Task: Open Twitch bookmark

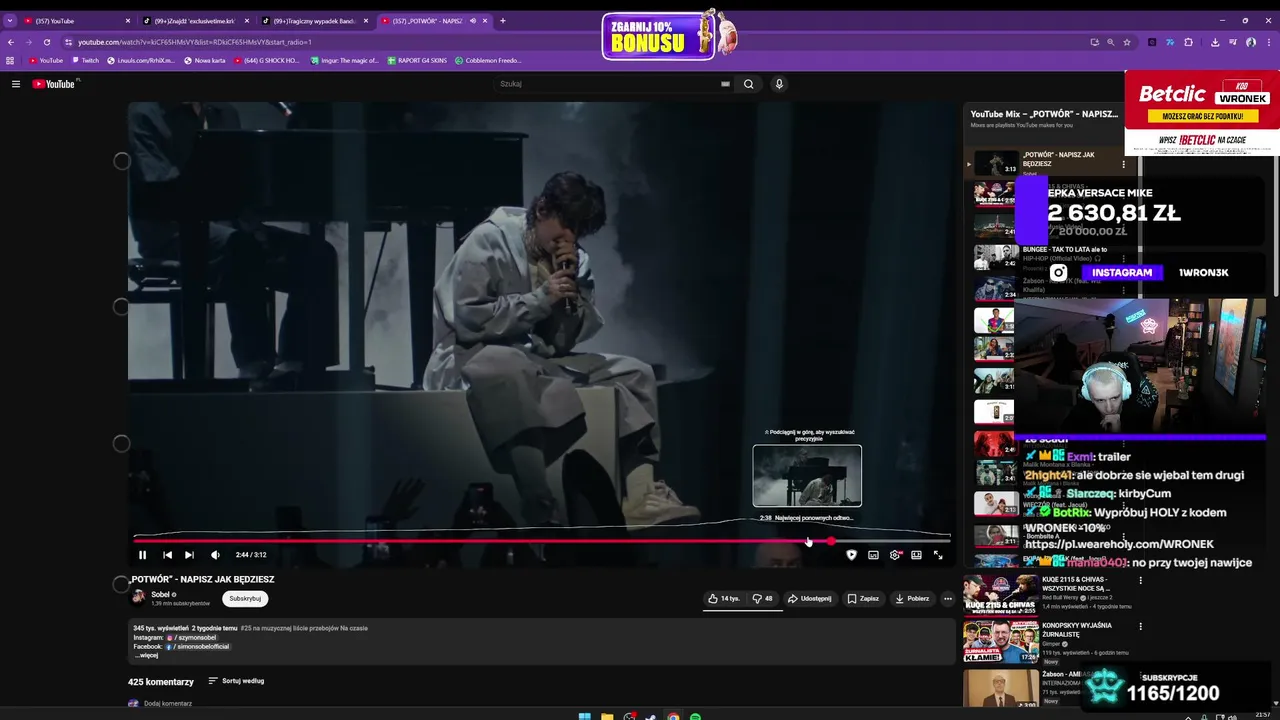Action: point(86,60)
